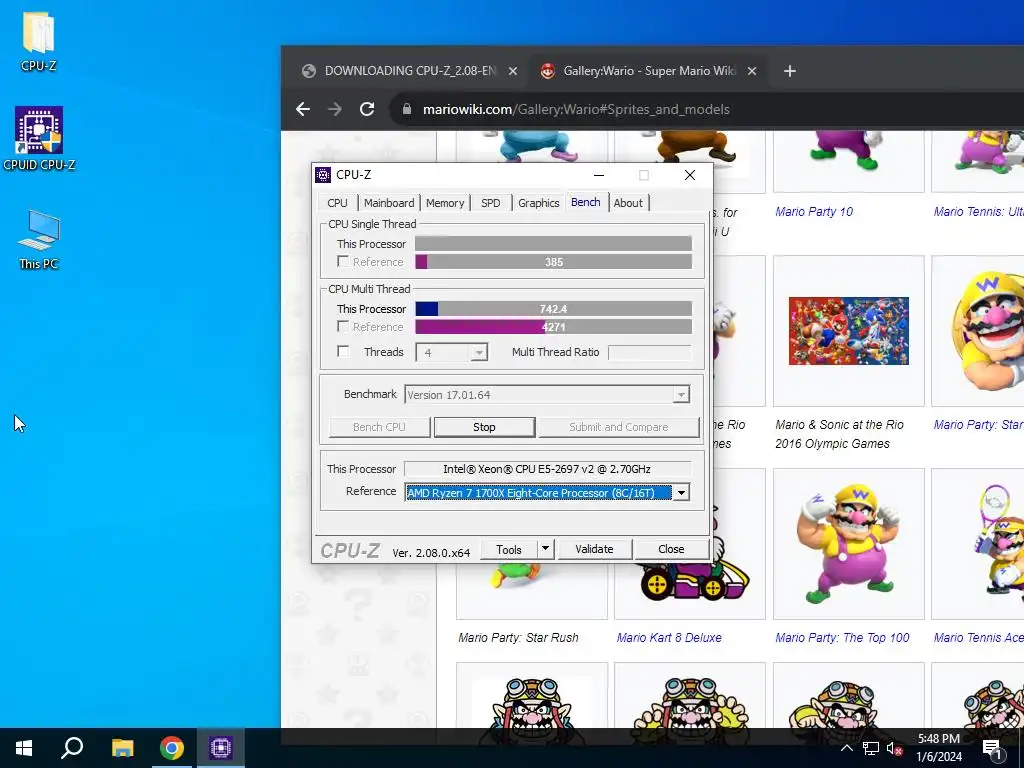Image resolution: width=1024 pixels, height=768 pixels.
Task: Select the Bench tab
Action: (x=586, y=202)
